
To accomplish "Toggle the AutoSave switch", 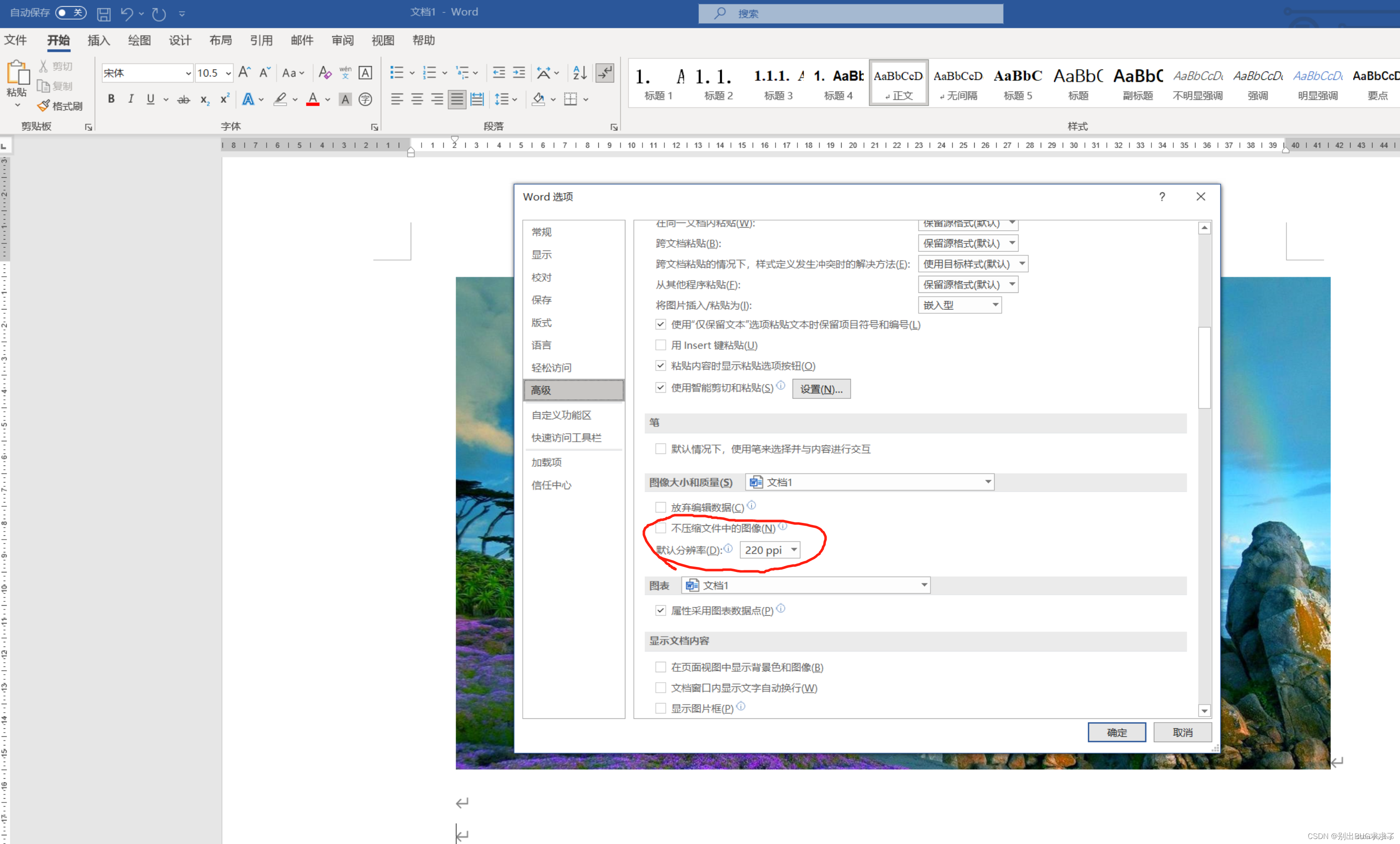I will tap(70, 12).
